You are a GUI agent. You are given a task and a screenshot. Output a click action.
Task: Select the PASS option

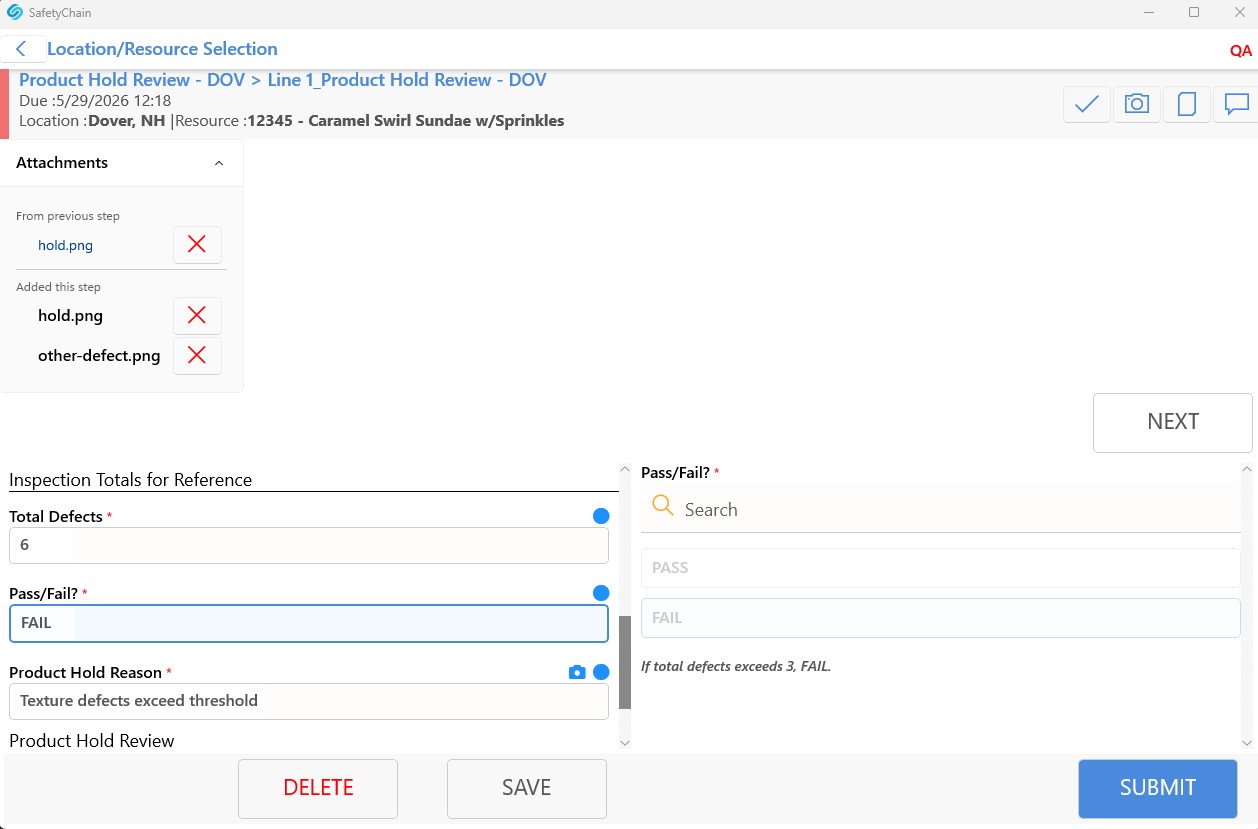pyautogui.click(x=941, y=568)
